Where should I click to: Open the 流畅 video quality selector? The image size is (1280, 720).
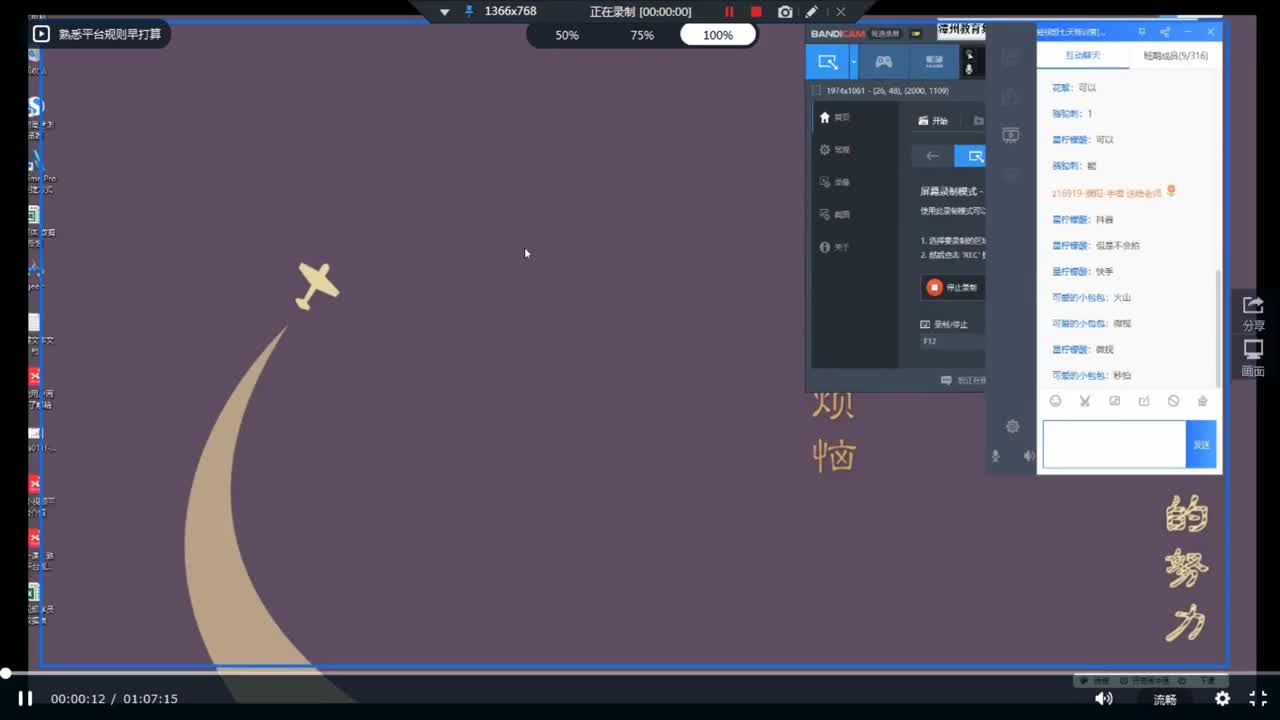click(x=1165, y=699)
